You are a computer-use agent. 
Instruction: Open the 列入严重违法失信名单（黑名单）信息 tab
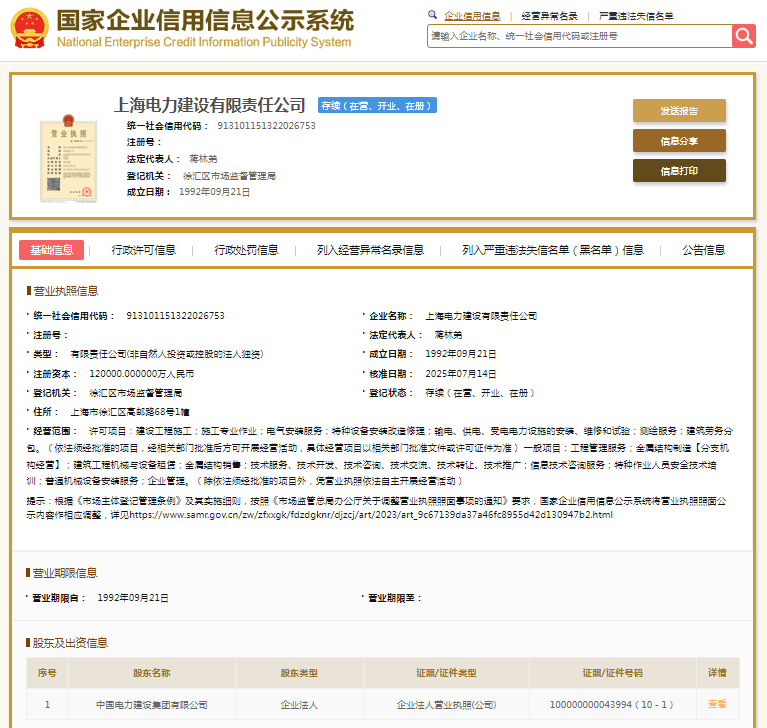(x=553, y=250)
